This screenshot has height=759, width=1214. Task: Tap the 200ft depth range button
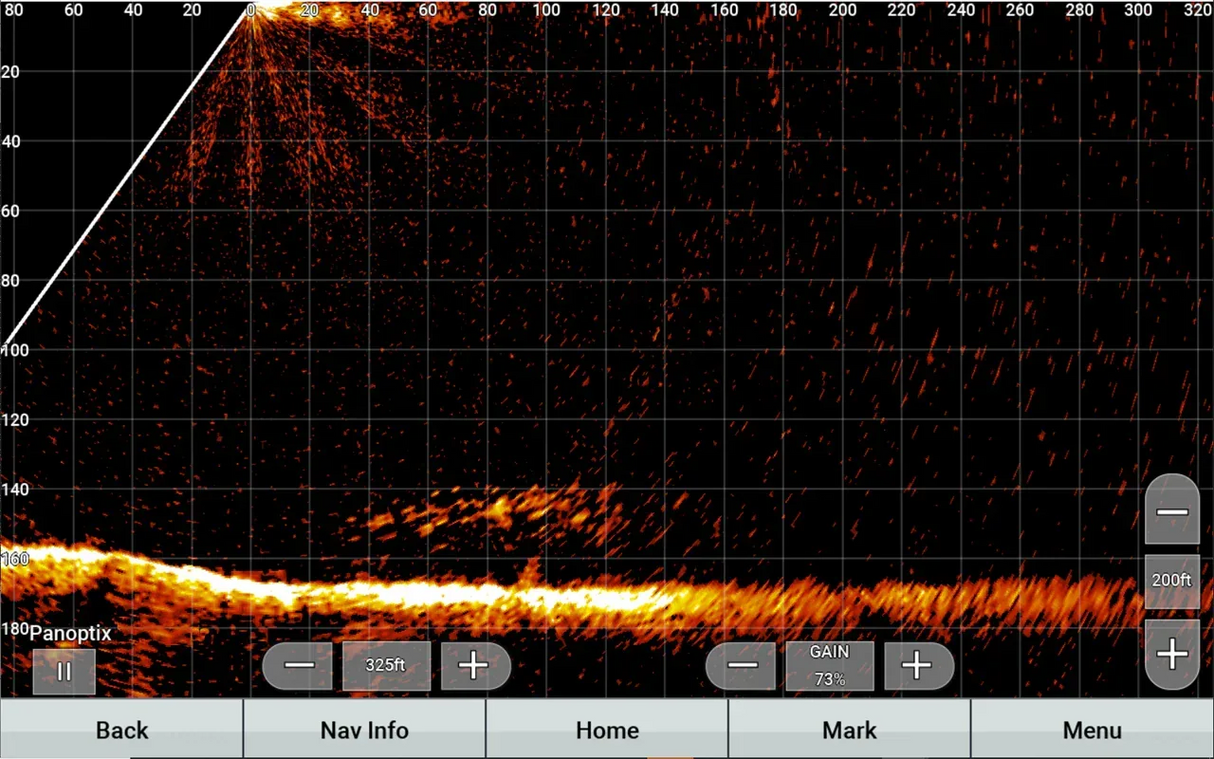[1170, 580]
